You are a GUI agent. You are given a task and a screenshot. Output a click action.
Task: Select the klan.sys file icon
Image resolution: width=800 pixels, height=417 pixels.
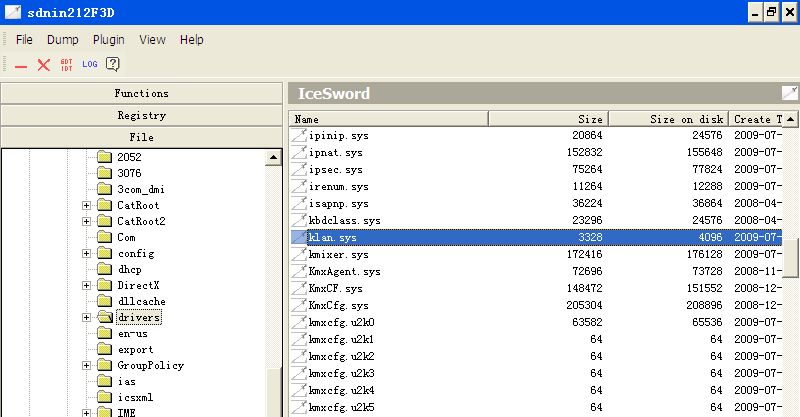pyautogui.click(x=298, y=238)
